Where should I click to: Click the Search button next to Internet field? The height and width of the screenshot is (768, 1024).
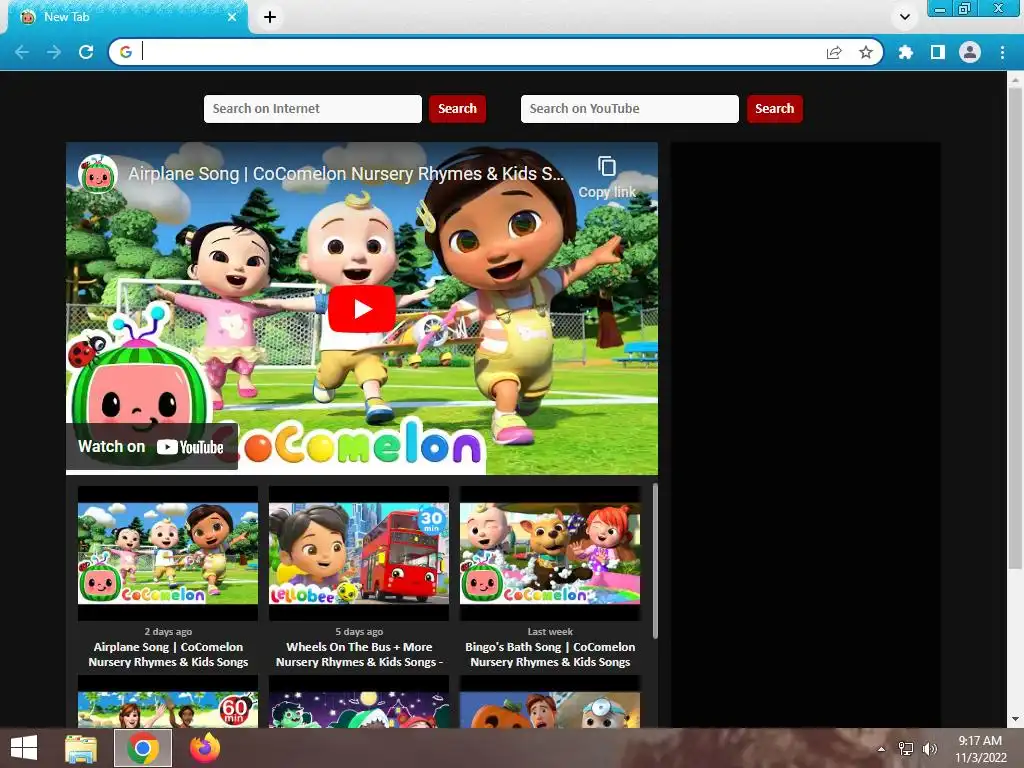[x=457, y=108]
